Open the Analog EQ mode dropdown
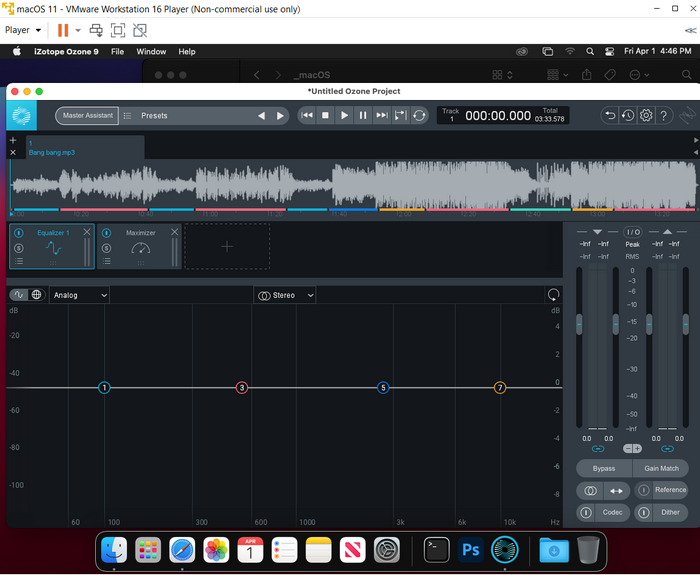 pyautogui.click(x=79, y=295)
